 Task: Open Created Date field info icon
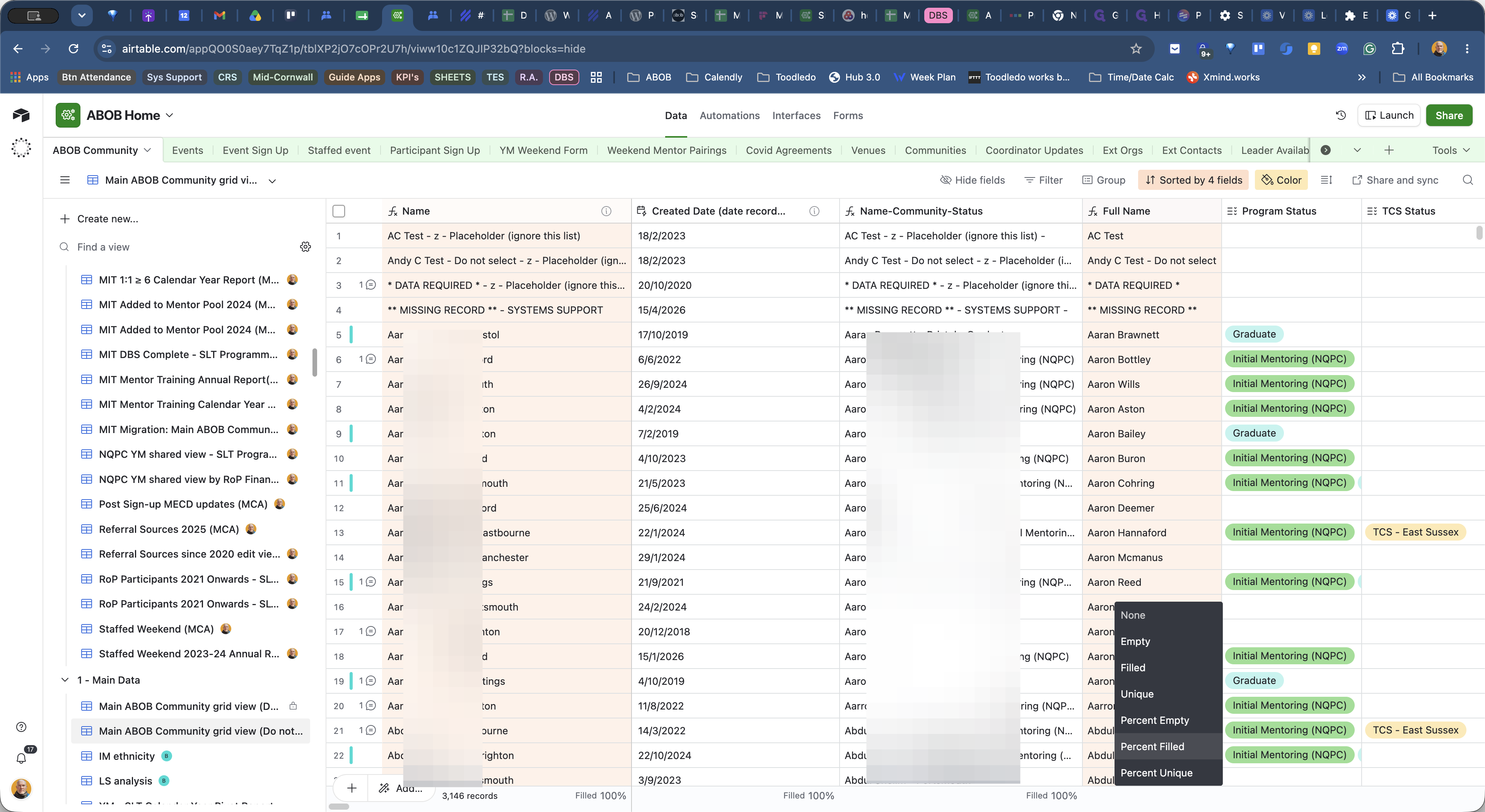[x=814, y=211]
